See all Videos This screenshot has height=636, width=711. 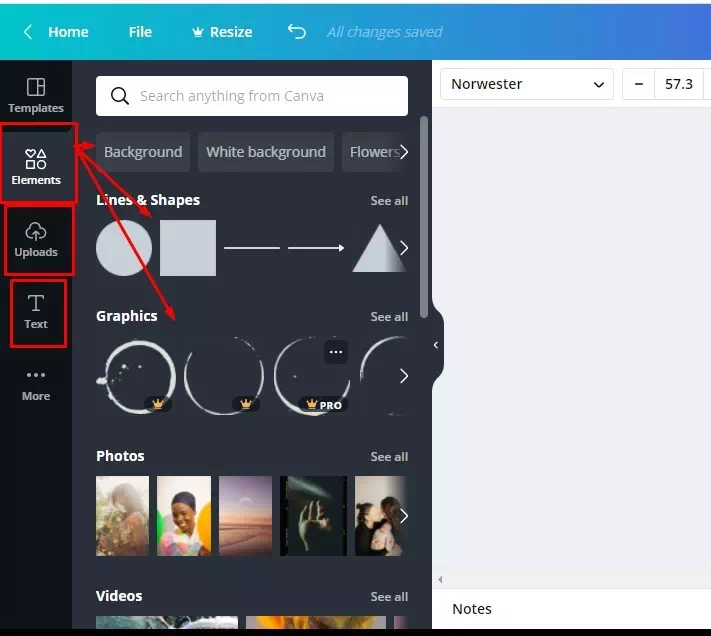[389, 597]
